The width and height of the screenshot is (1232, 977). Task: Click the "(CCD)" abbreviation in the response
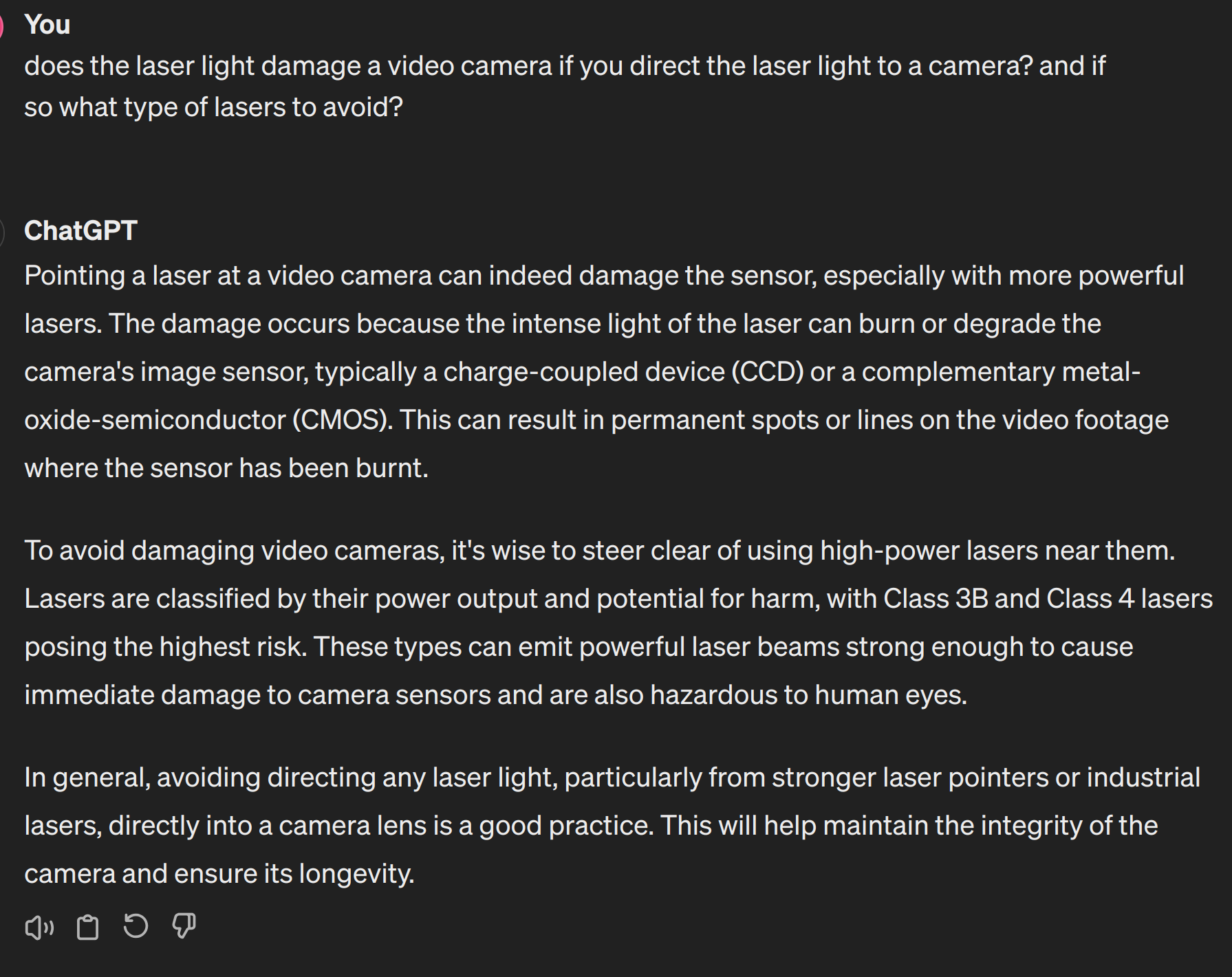[x=767, y=372]
